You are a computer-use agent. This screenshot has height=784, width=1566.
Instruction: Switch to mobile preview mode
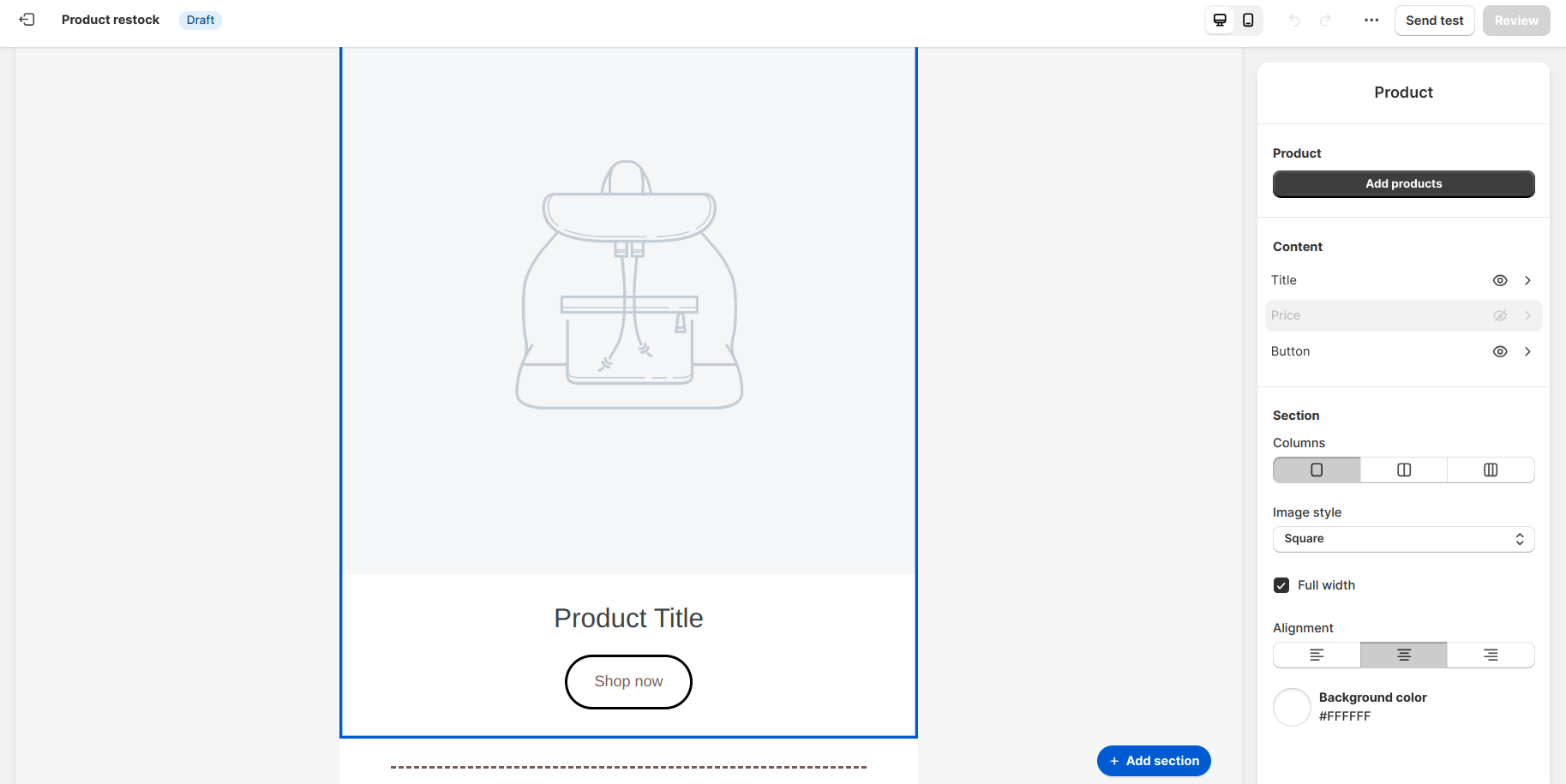click(1248, 19)
